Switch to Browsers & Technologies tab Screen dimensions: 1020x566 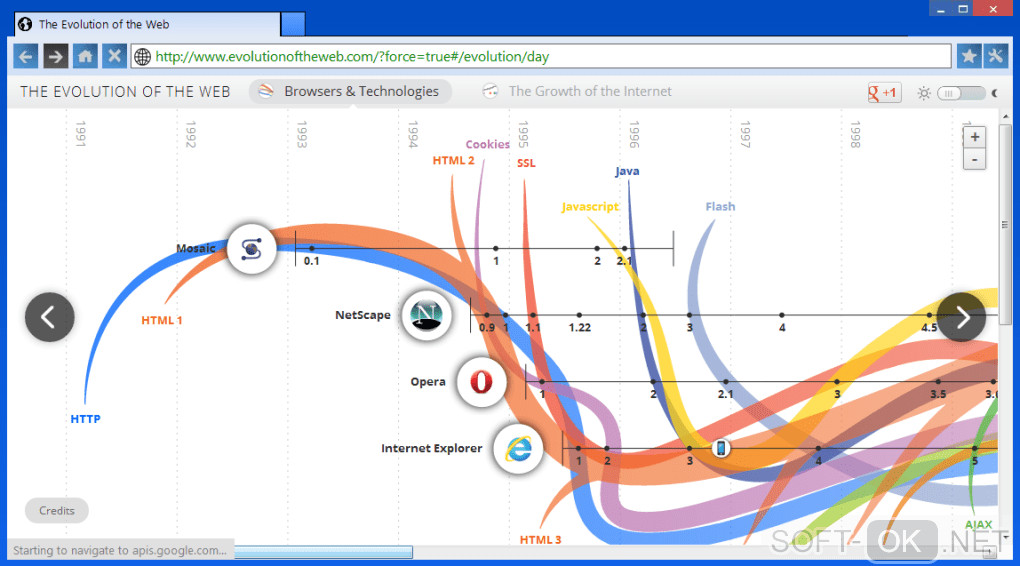pyautogui.click(x=350, y=92)
